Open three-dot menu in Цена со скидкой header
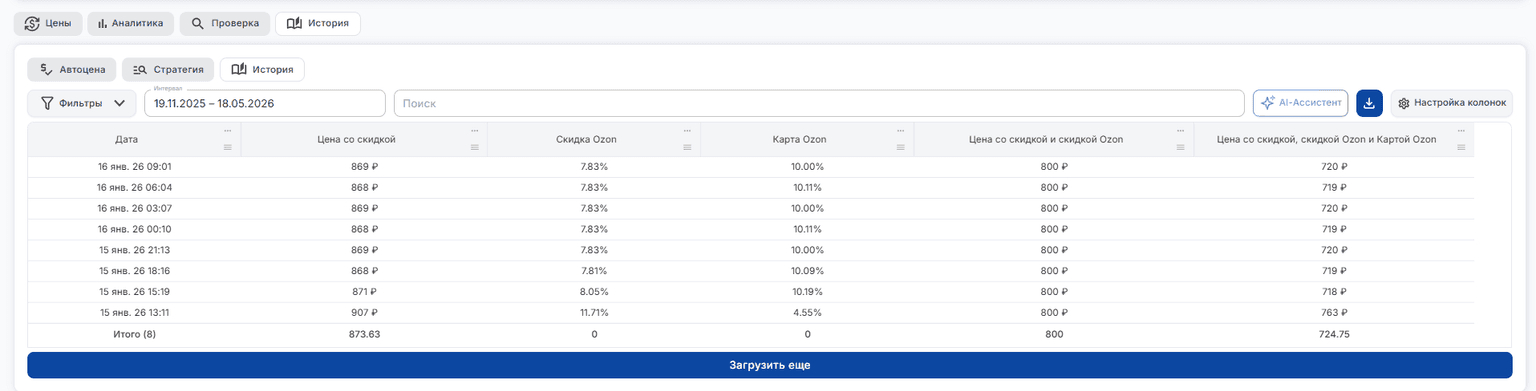Image resolution: width=1536 pixels, height=391 pixels. pyautogui.click(x=474, y=132)
